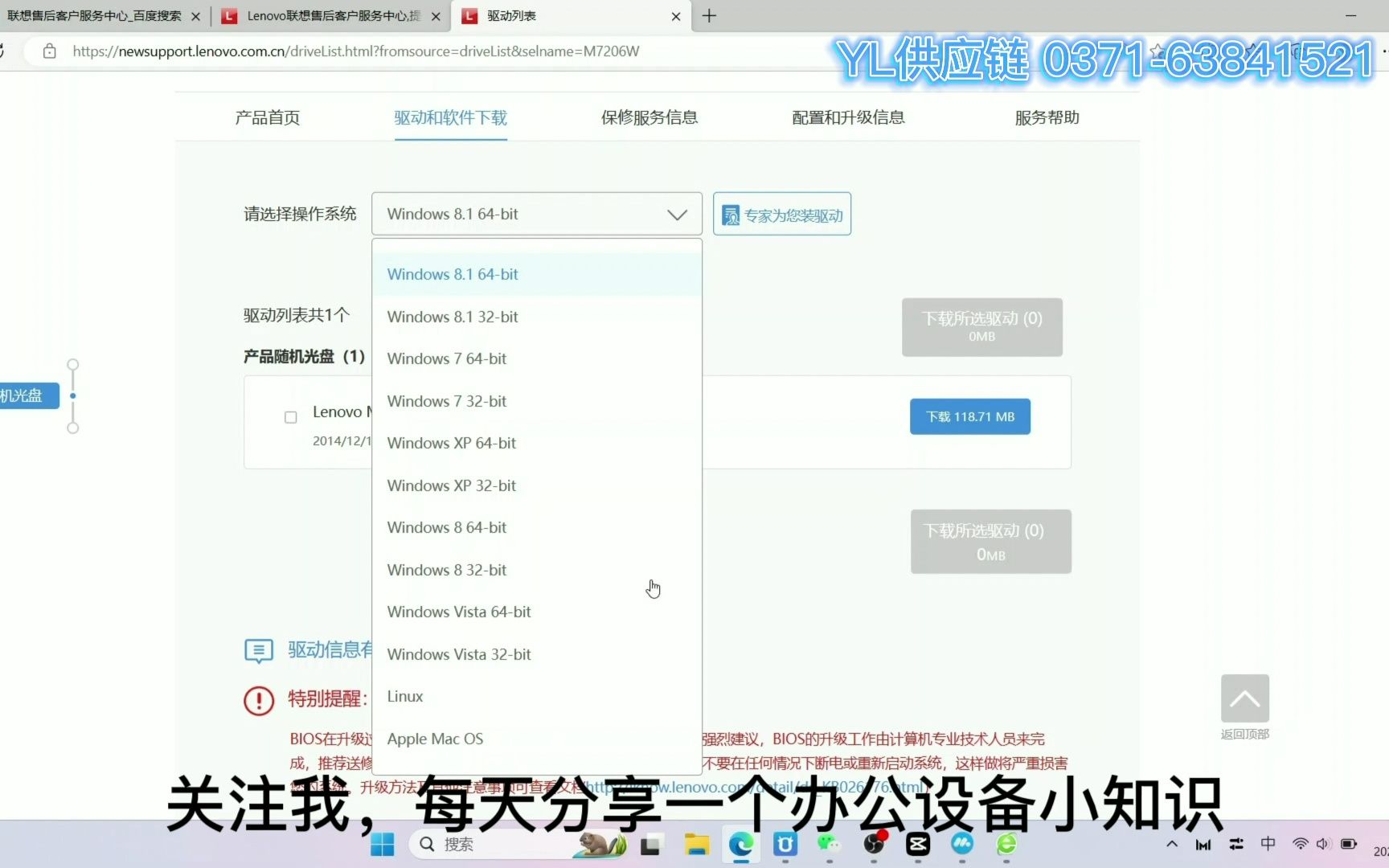Click the taskbar search box
Viewport: 1389px width, 868px height.
point(517,844)
